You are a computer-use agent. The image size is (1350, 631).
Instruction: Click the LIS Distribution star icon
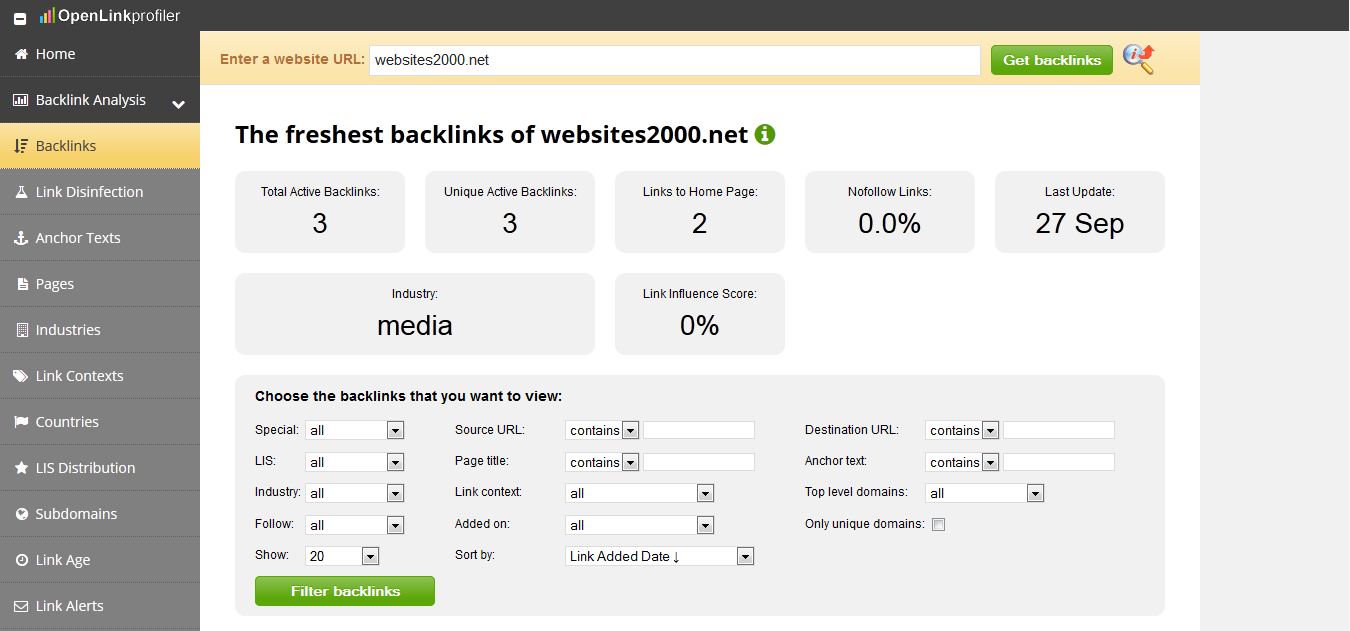point(21,468)
